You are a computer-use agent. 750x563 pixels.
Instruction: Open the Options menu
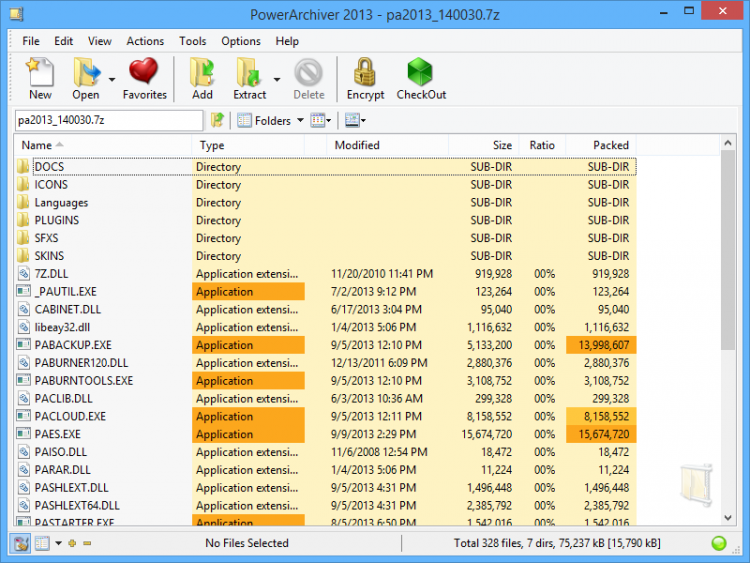point(241,41)
